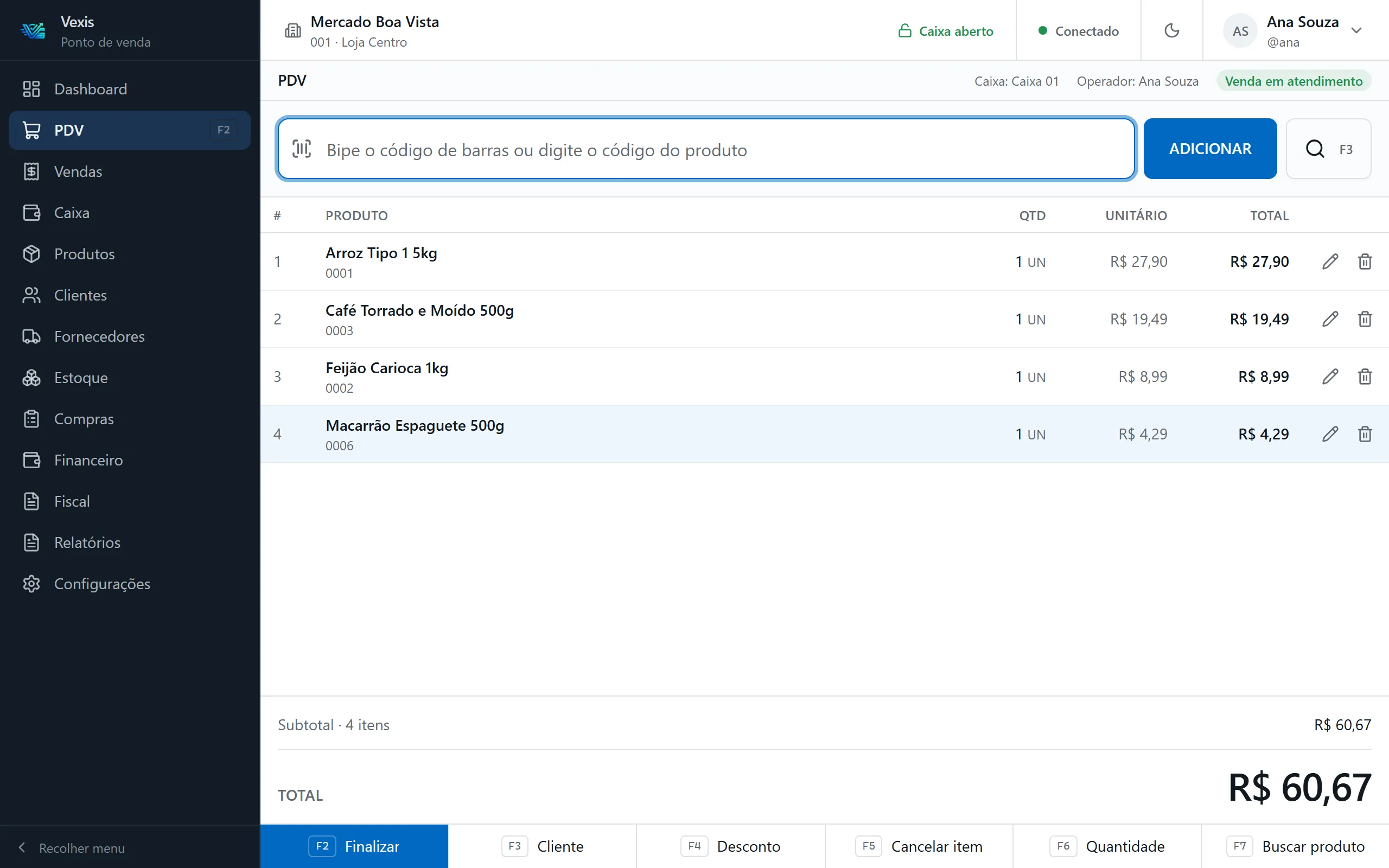Click the Fornecedores truck icon
Image resolution: width=1389 pixels, height=868 pixels.
31,336
